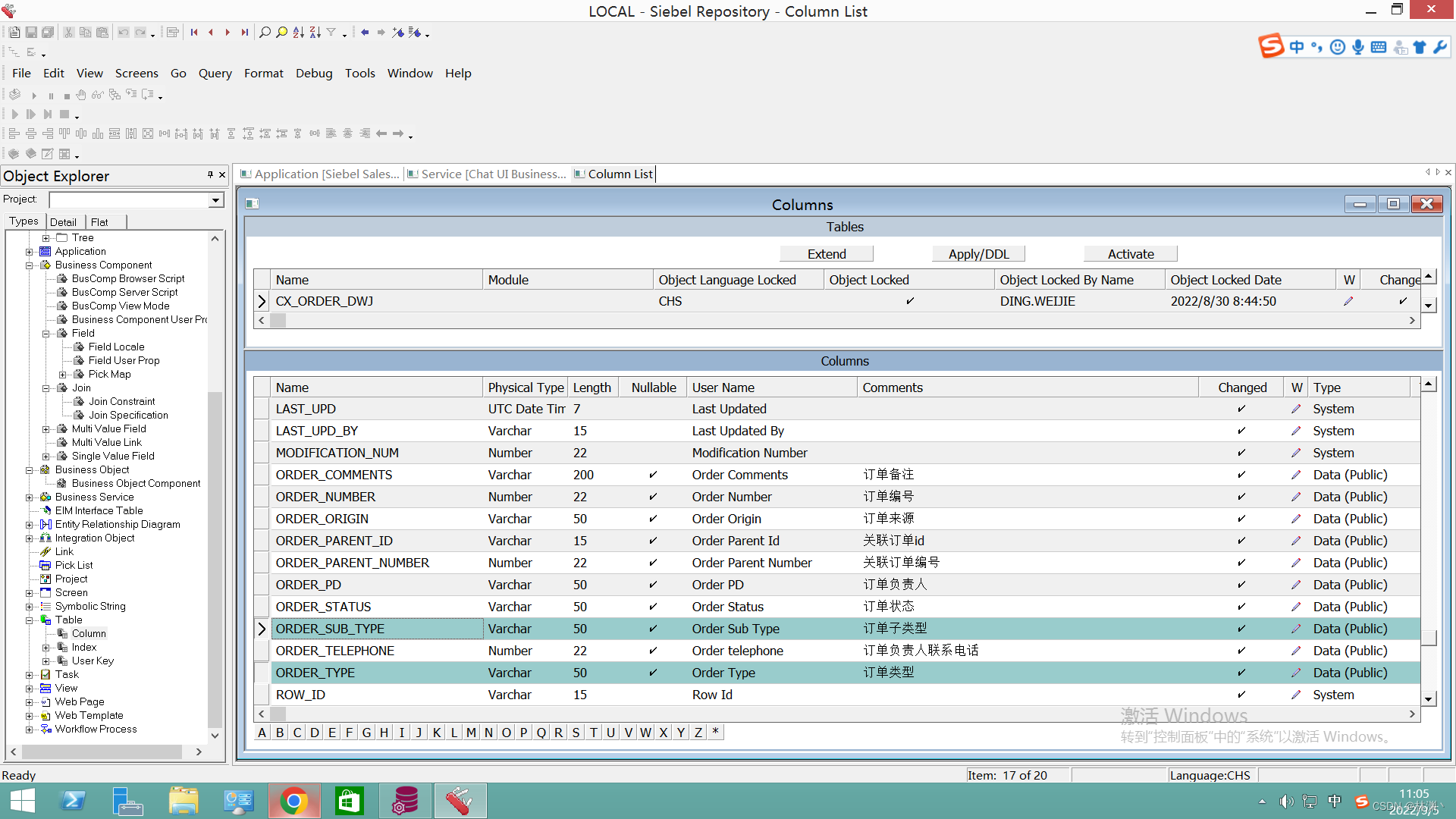Open the Project dropdown in Object Explorer
1456x819 pixels.
tap(216, 200)
